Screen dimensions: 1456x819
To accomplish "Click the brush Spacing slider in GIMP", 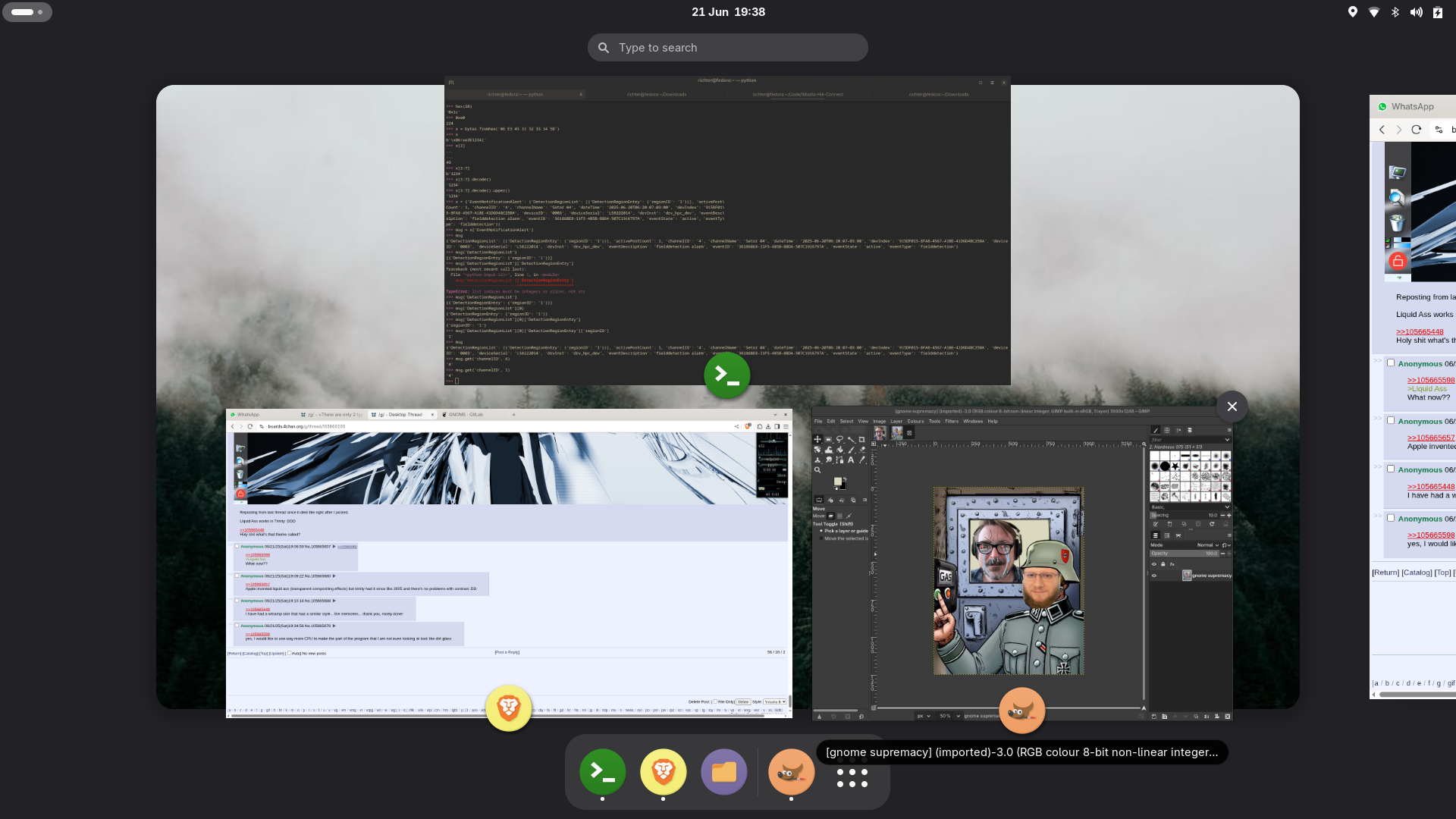I will (1185, 515).
